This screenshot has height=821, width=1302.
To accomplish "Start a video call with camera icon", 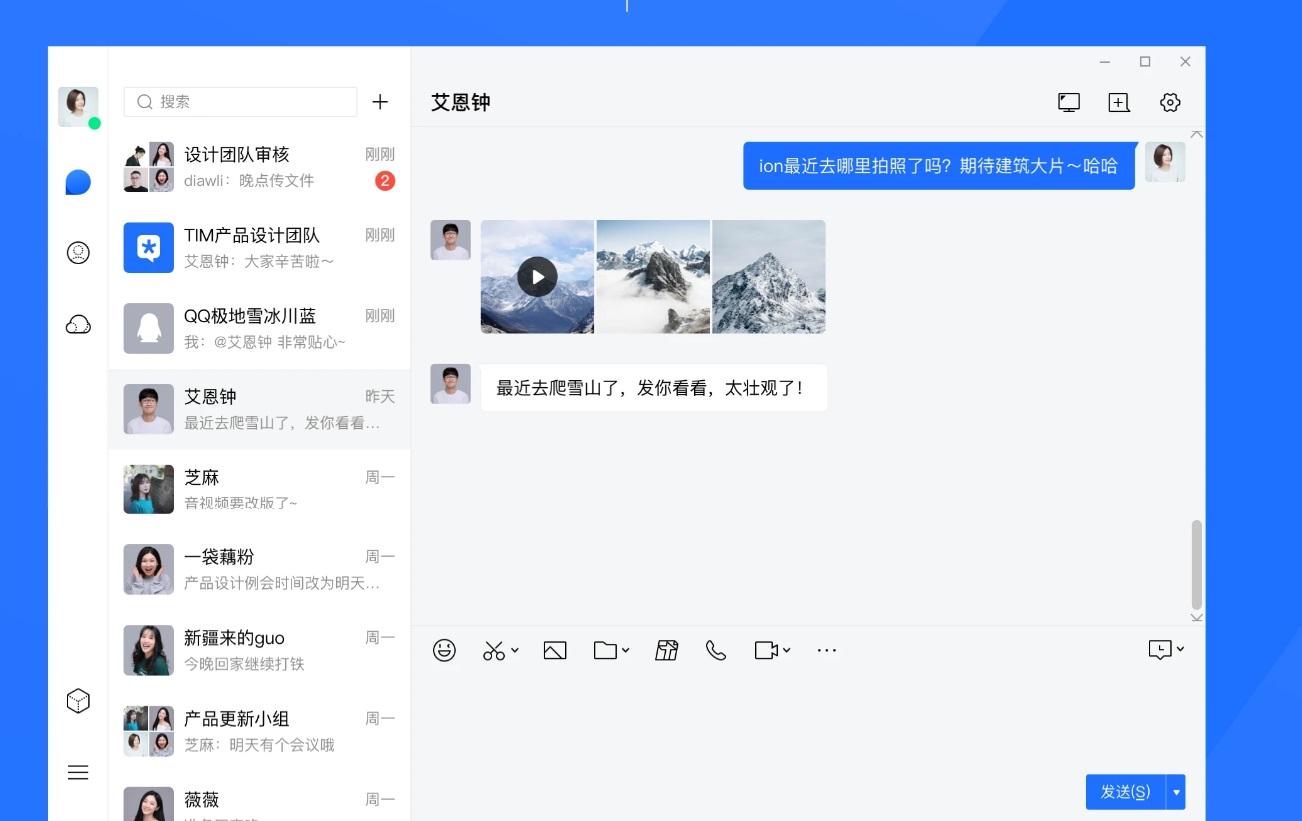I will 766,650.
